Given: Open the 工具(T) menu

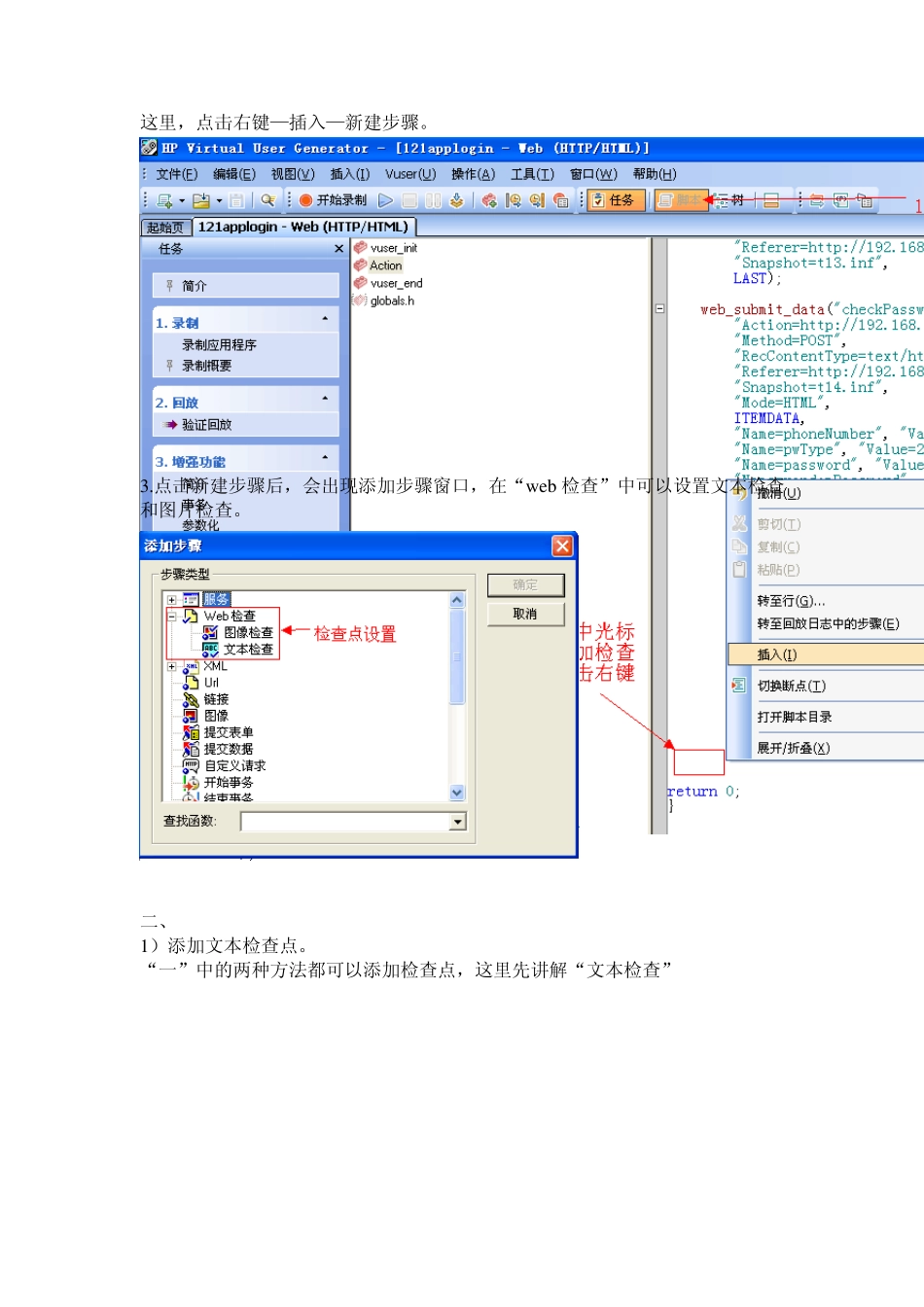Looking at the screenshot, I should tap(532, 174).
